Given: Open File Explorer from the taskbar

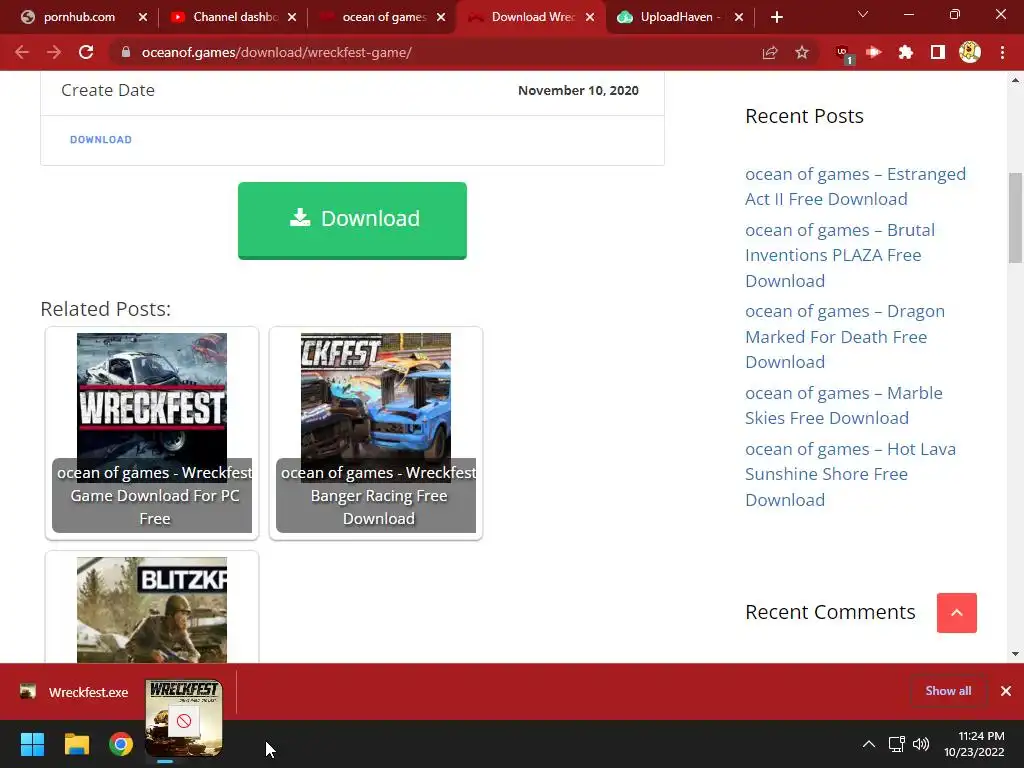Looking at the screenshot, I should click(76, 744).
